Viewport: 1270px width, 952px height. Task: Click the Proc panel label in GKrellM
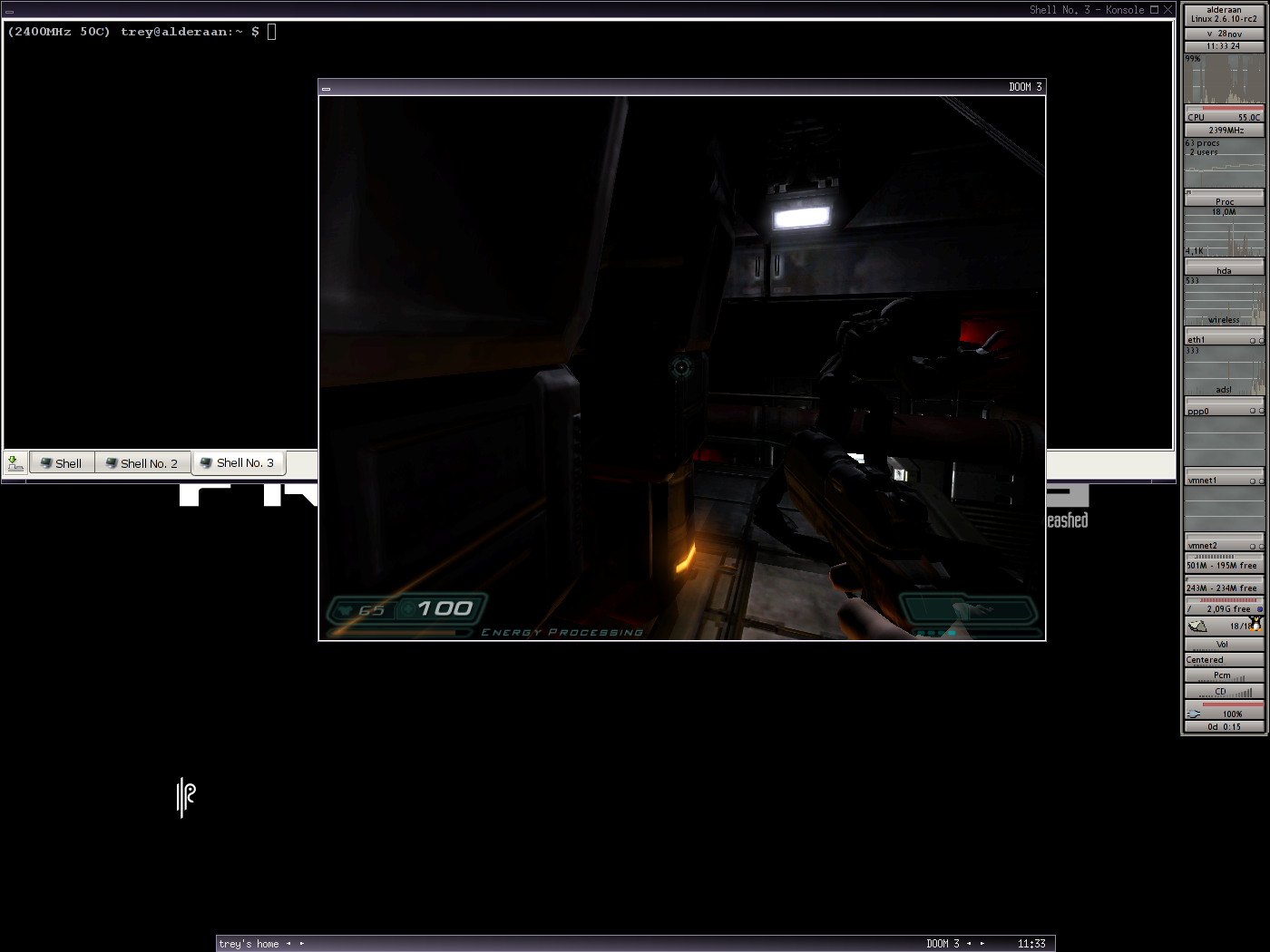click(x=1224, y=199)
